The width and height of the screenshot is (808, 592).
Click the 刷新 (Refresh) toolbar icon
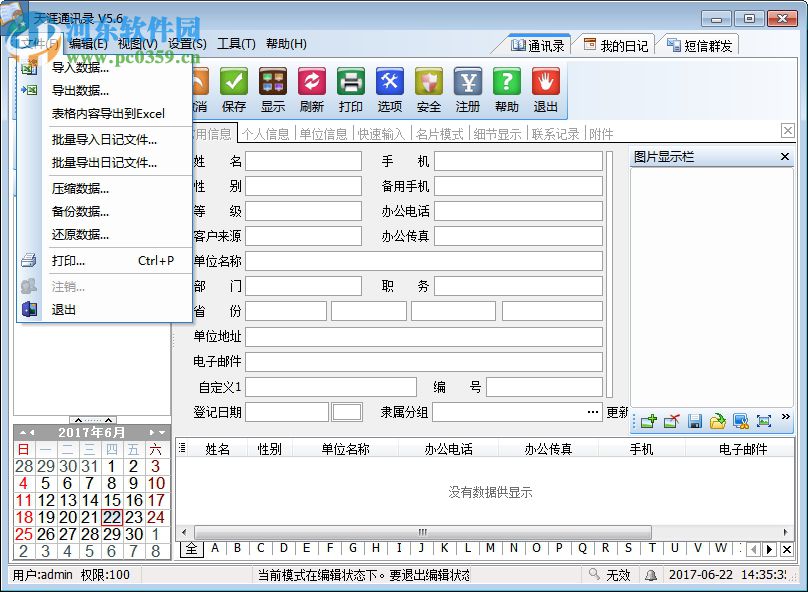coord(311,80)
